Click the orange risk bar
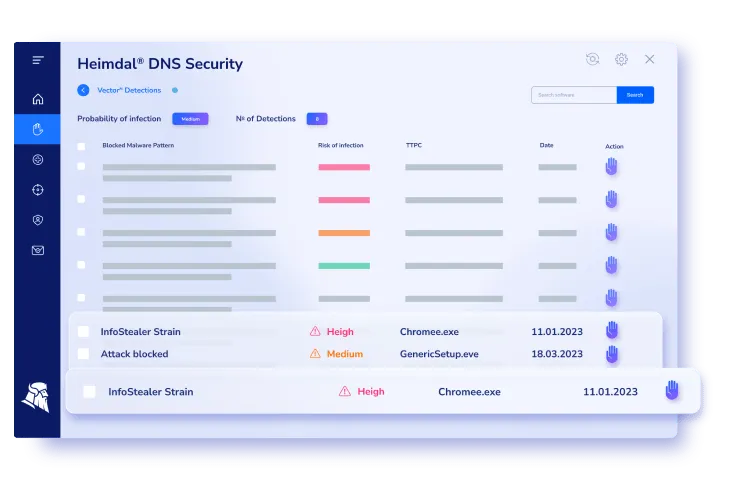The width and height of the screenshot is (730, 500). tap(344, 233)
